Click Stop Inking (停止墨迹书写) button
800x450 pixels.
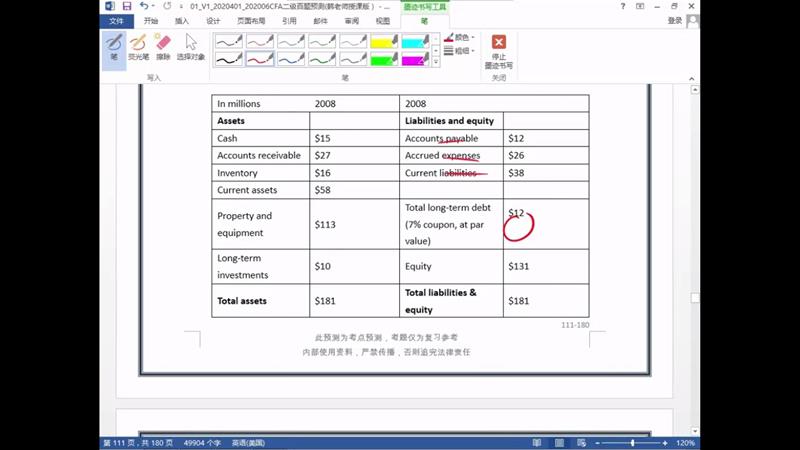pos(498,50)
